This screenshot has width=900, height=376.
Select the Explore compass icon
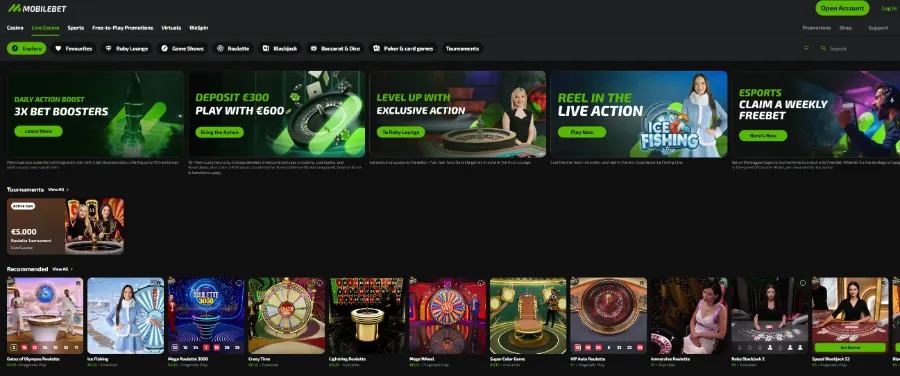tap(15, 49)
